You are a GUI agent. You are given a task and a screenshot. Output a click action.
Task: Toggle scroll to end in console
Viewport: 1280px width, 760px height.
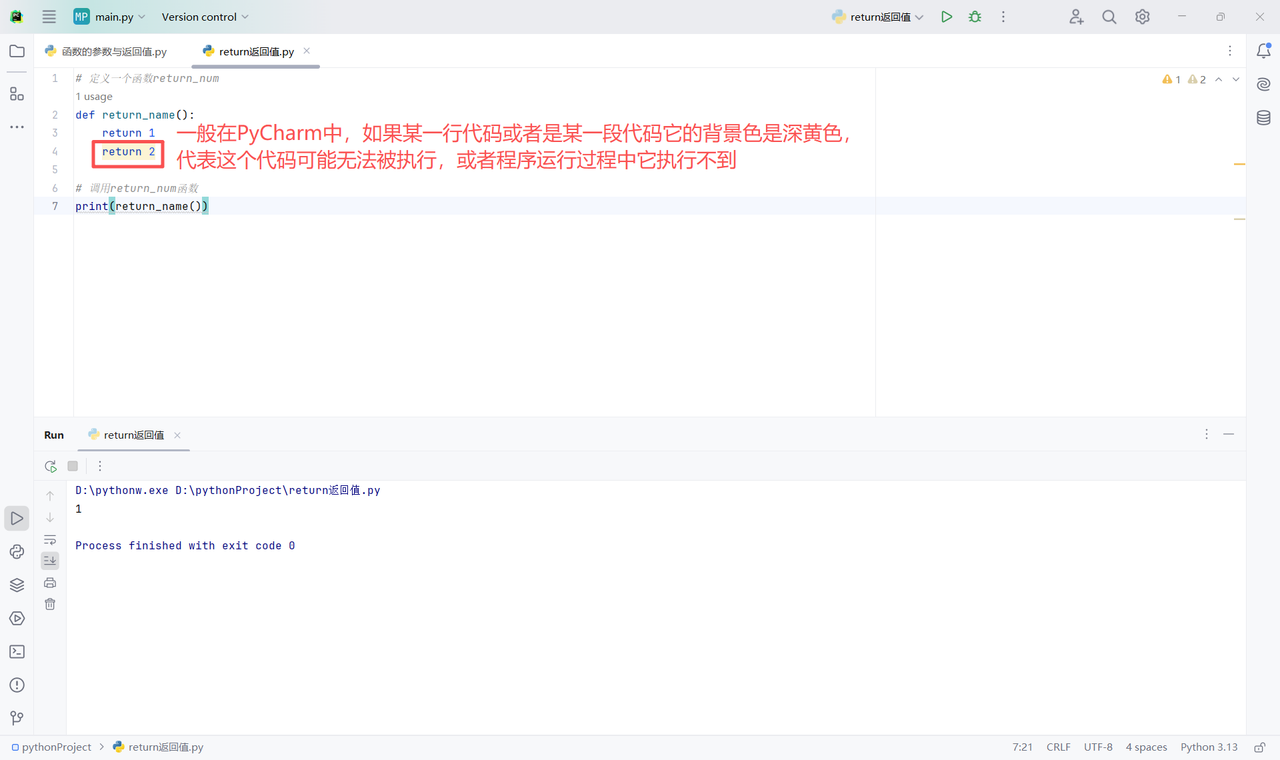click(x=49, y=560)
